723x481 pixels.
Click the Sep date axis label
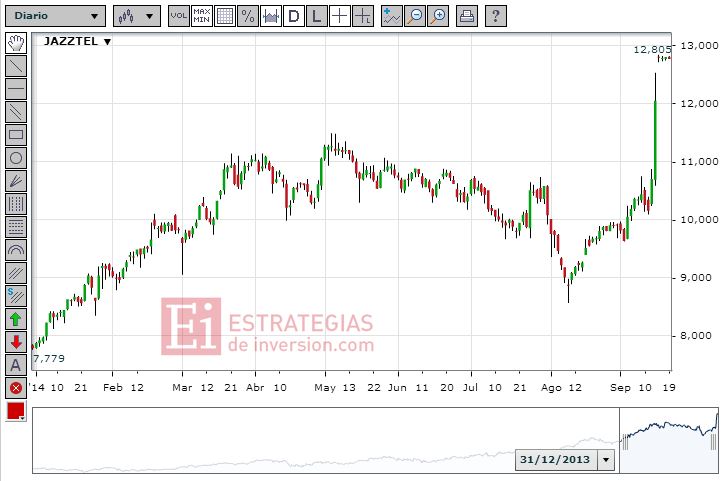click(x=620, y=388)
